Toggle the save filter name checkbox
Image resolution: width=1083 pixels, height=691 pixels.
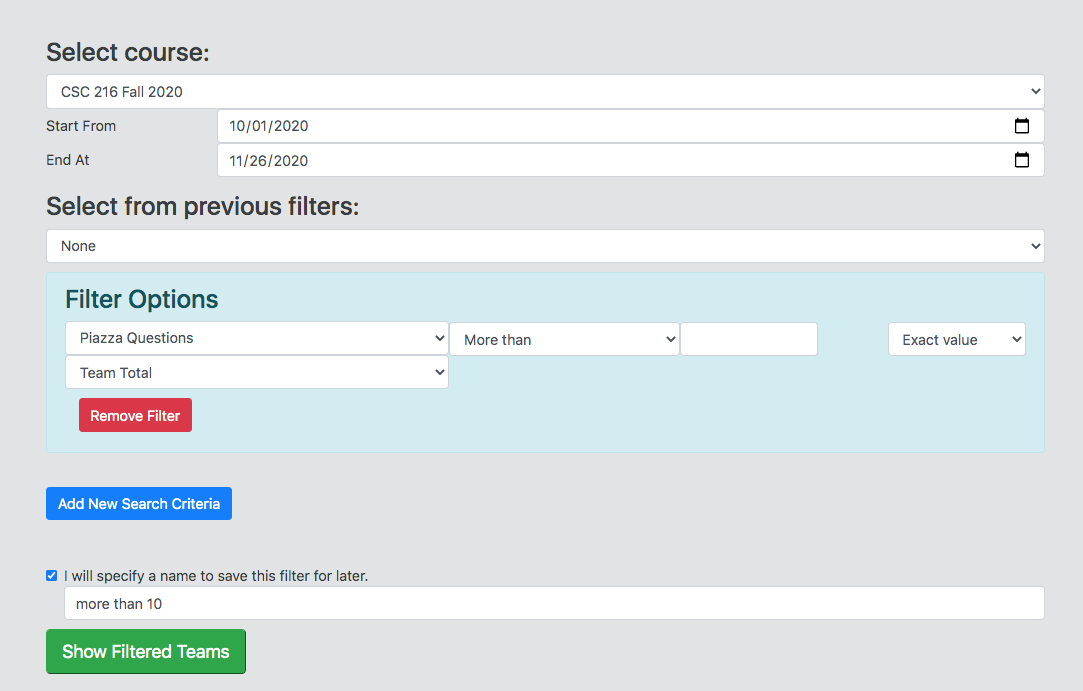[52, 575]
